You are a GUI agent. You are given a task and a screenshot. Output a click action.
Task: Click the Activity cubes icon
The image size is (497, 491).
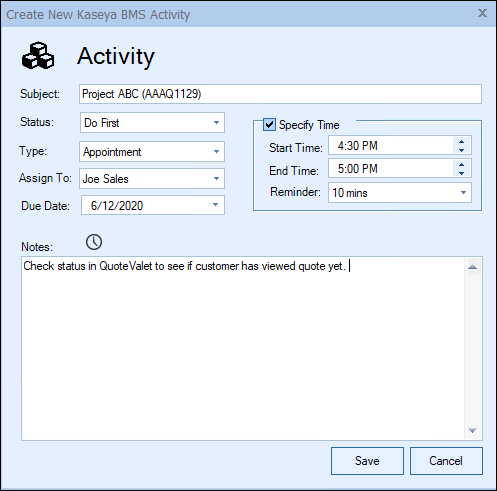tap(38, 55)
